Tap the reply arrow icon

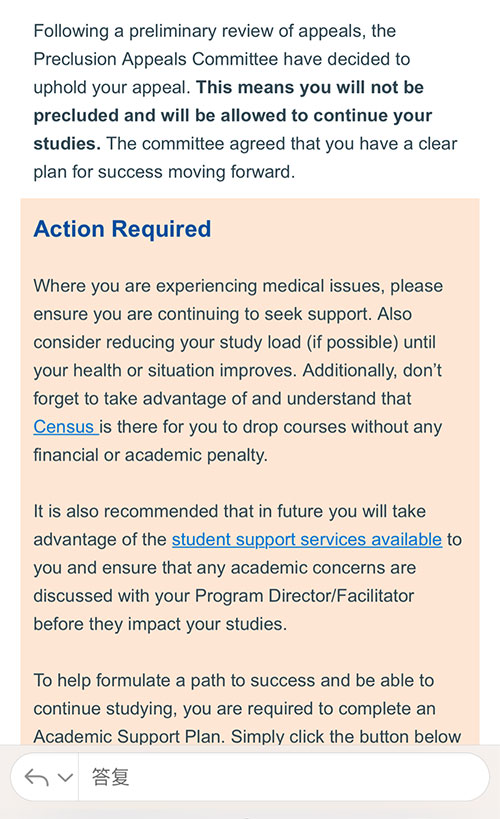[37, 777]
